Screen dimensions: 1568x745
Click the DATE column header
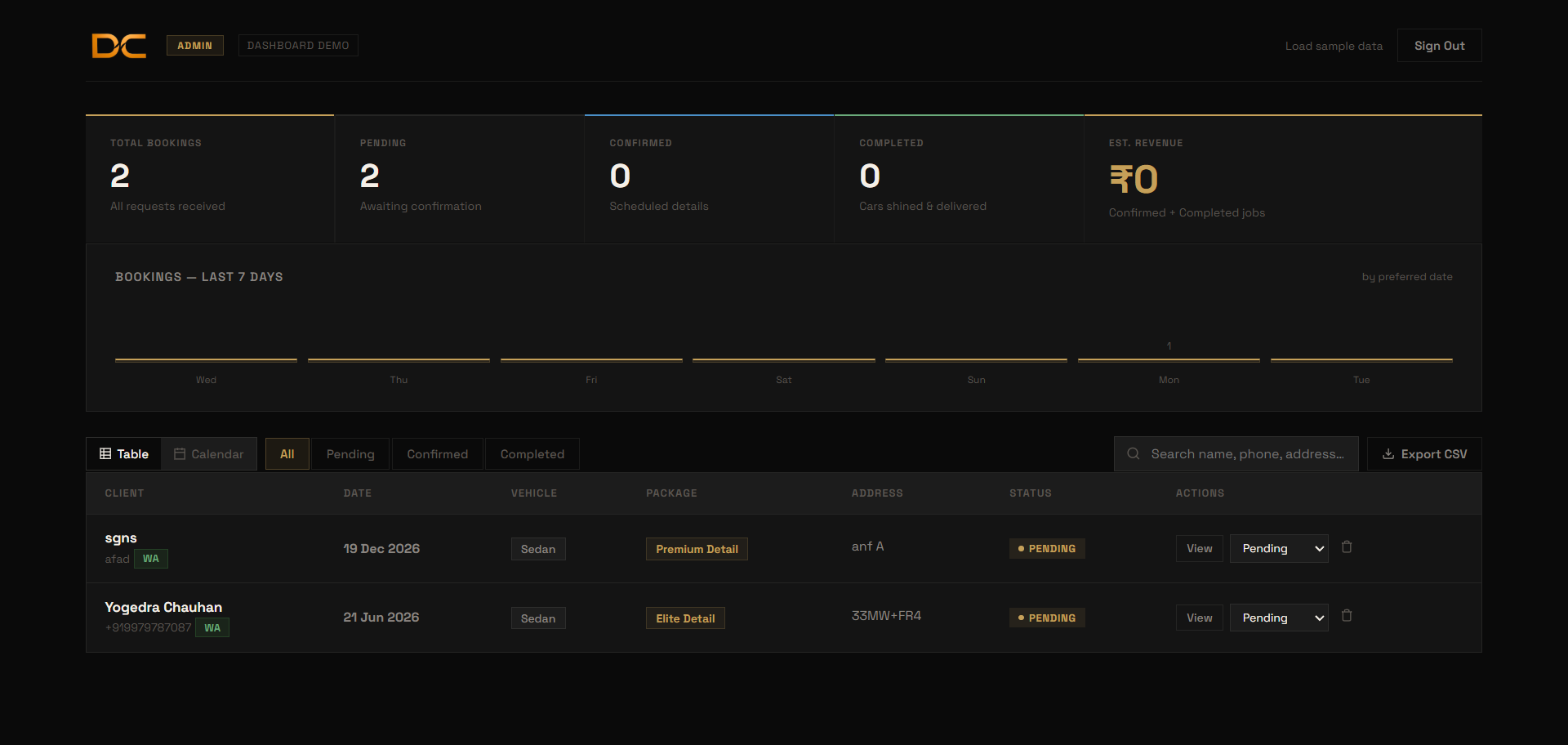coord(358,493)
